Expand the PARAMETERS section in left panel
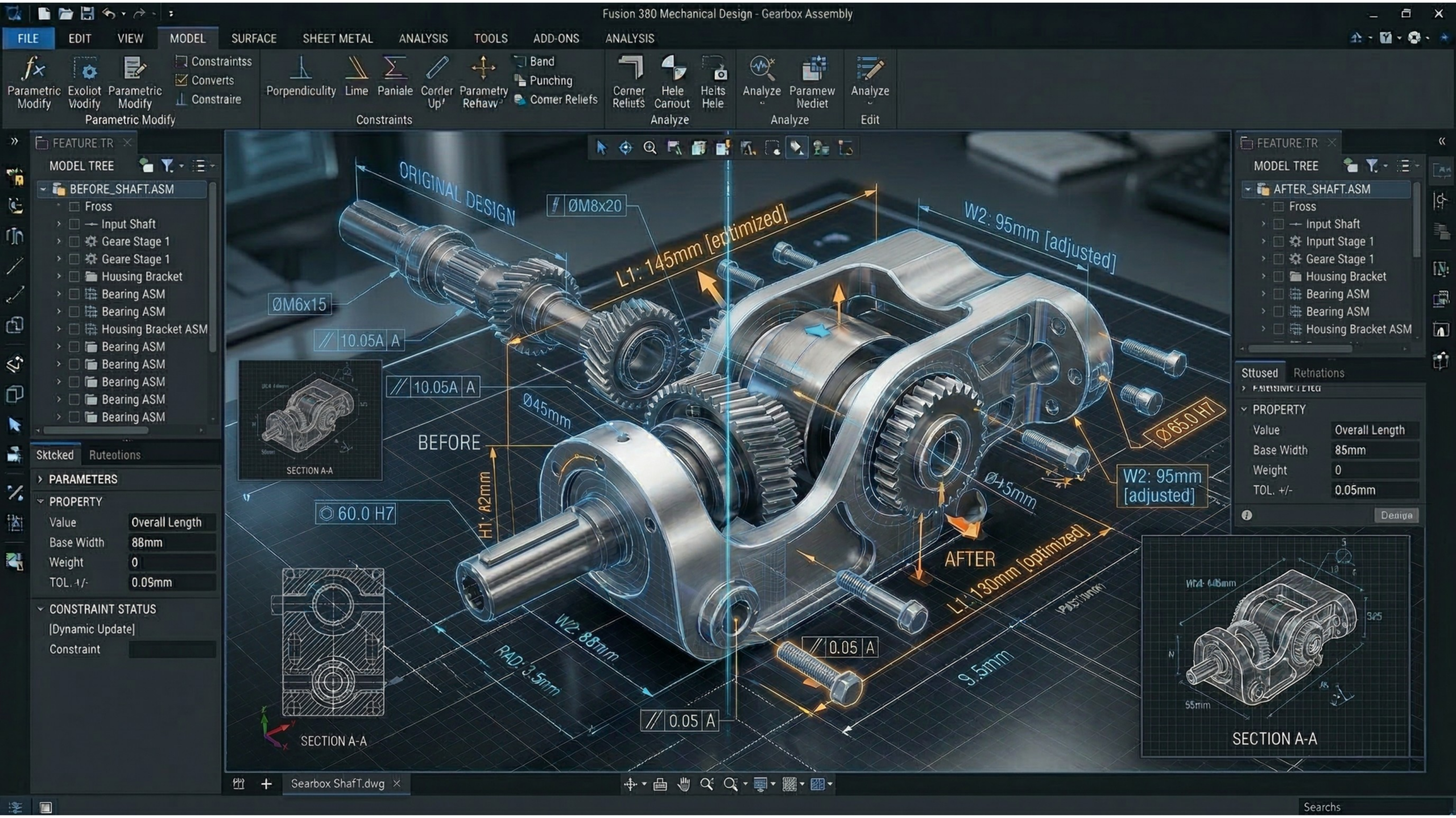The image size is (1456, 818). tap(40, 479)
